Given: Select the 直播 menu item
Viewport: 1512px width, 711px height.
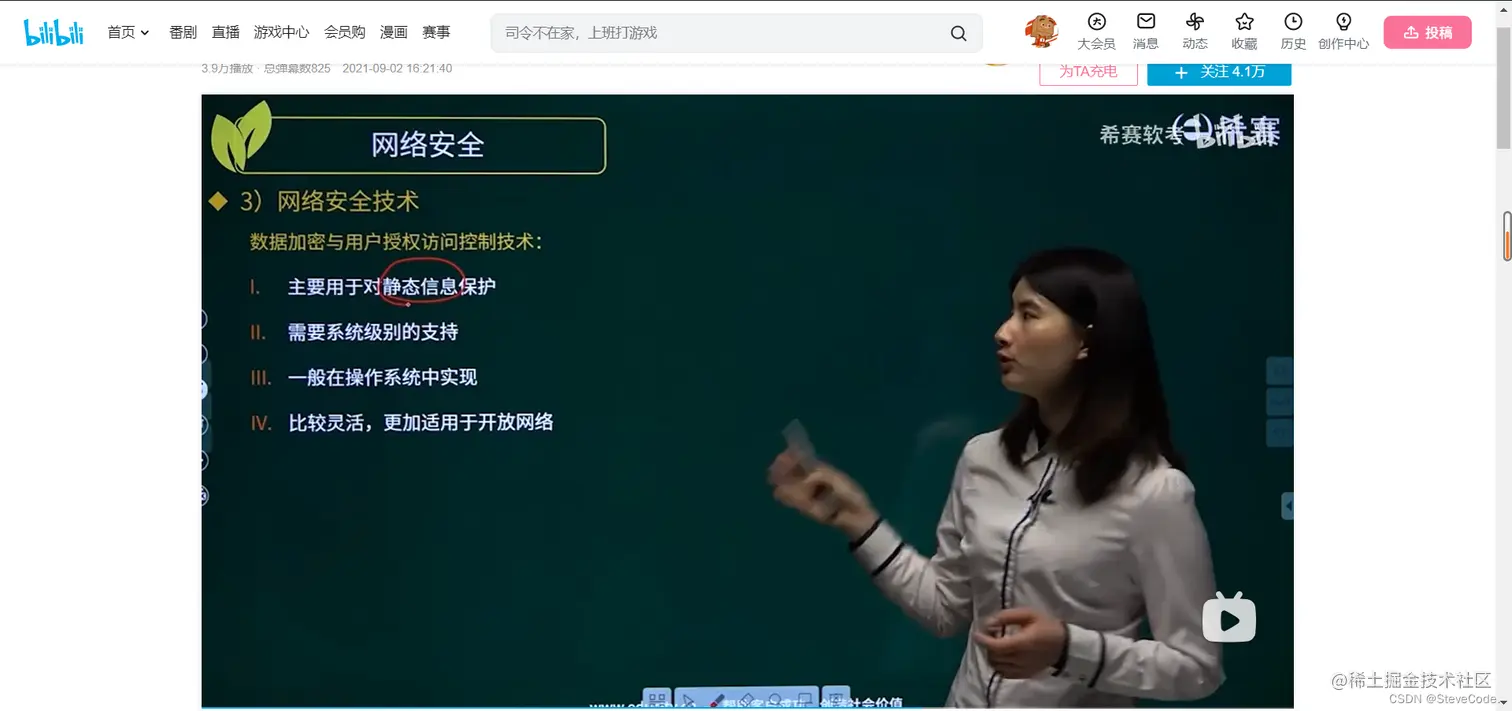Looking at the screenshot, I should 225,31.
